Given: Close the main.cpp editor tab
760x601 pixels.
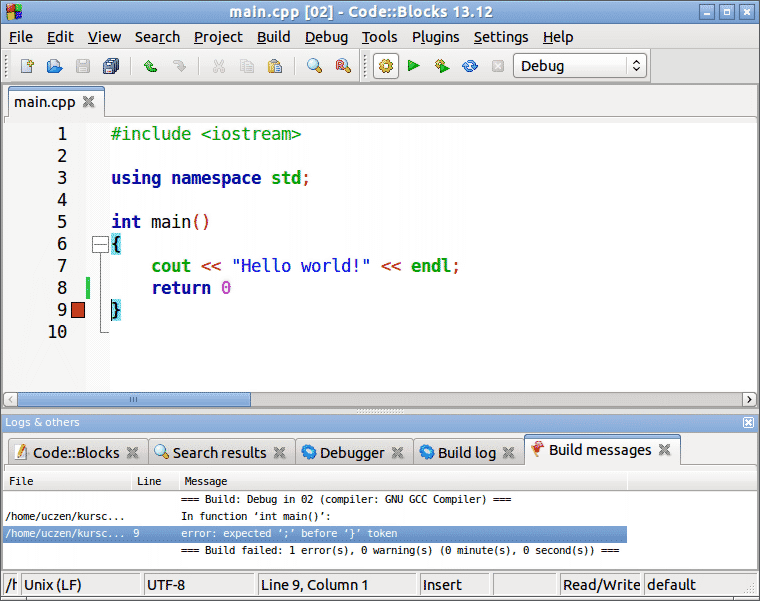Looking at the screenshot, I should point(89,102).
